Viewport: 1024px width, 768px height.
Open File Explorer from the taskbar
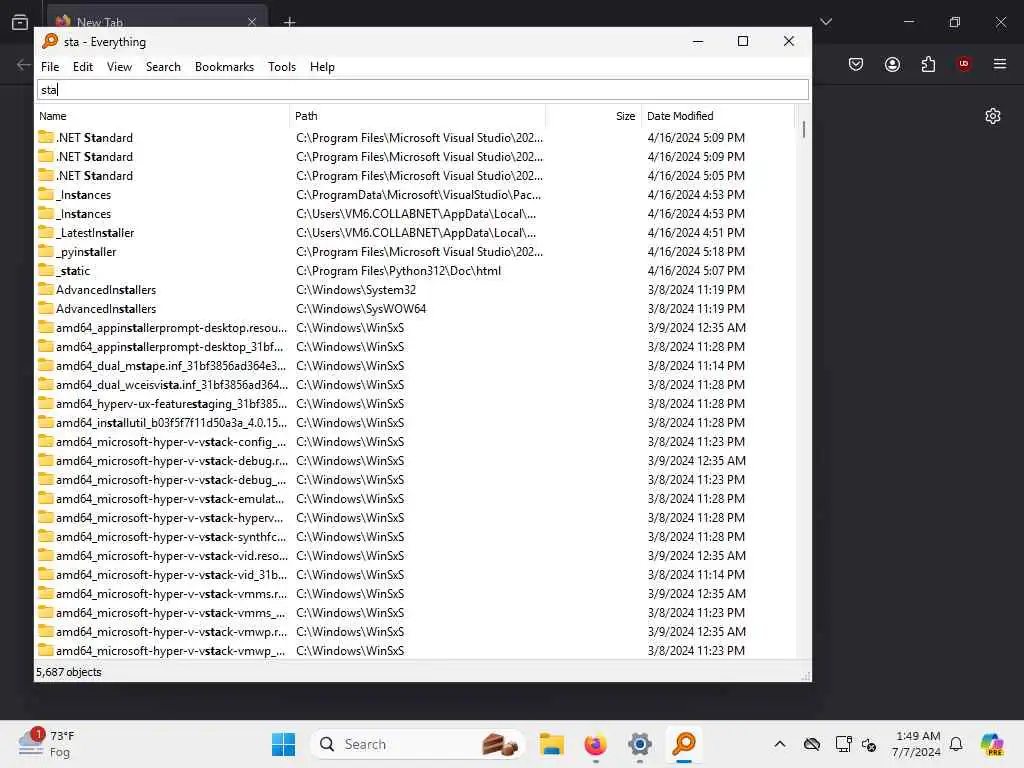coord(552,744)
